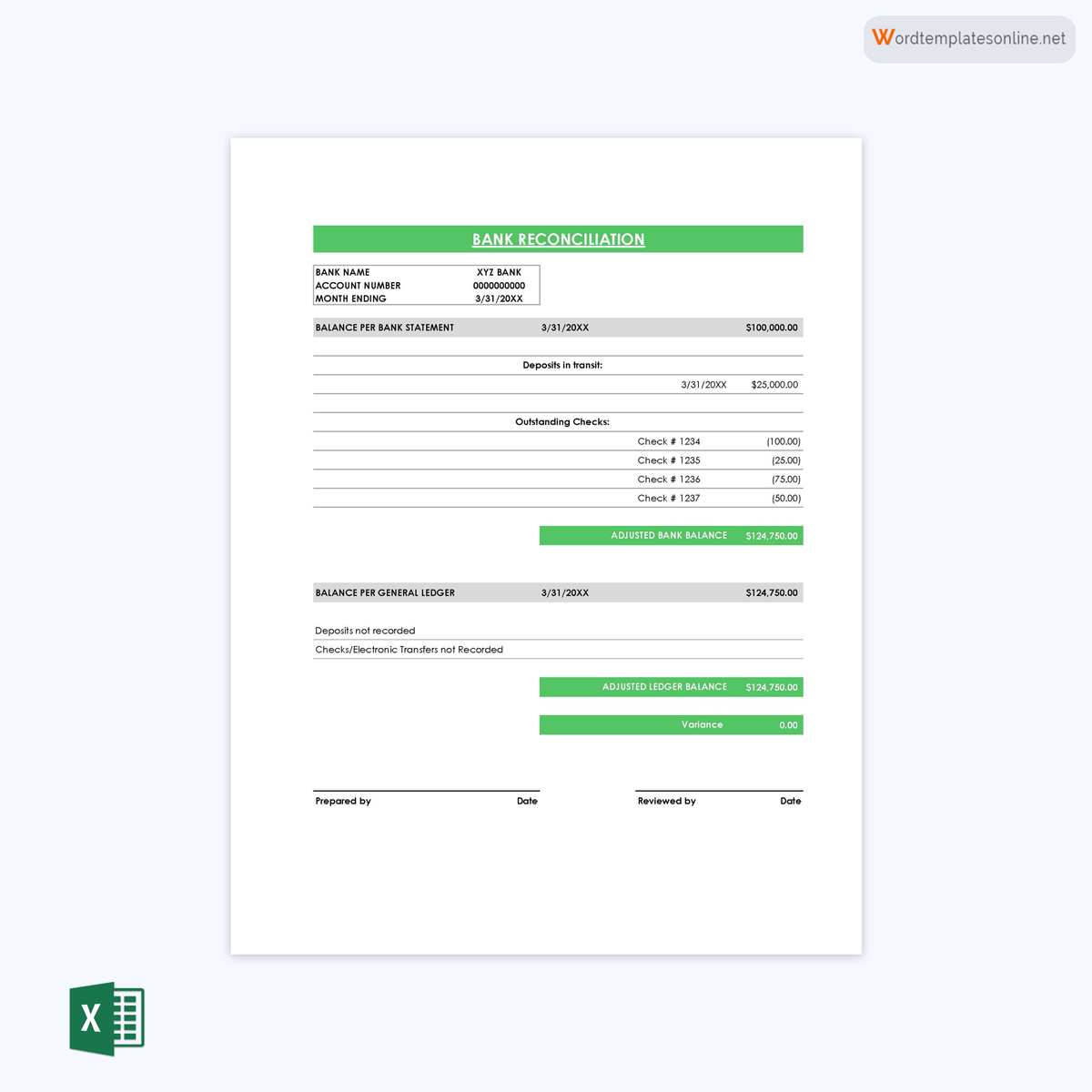Click the Date label beside Prepared by
Image resolution: width=1092 pixels, height=1092 pixels.
click(527, 801)
